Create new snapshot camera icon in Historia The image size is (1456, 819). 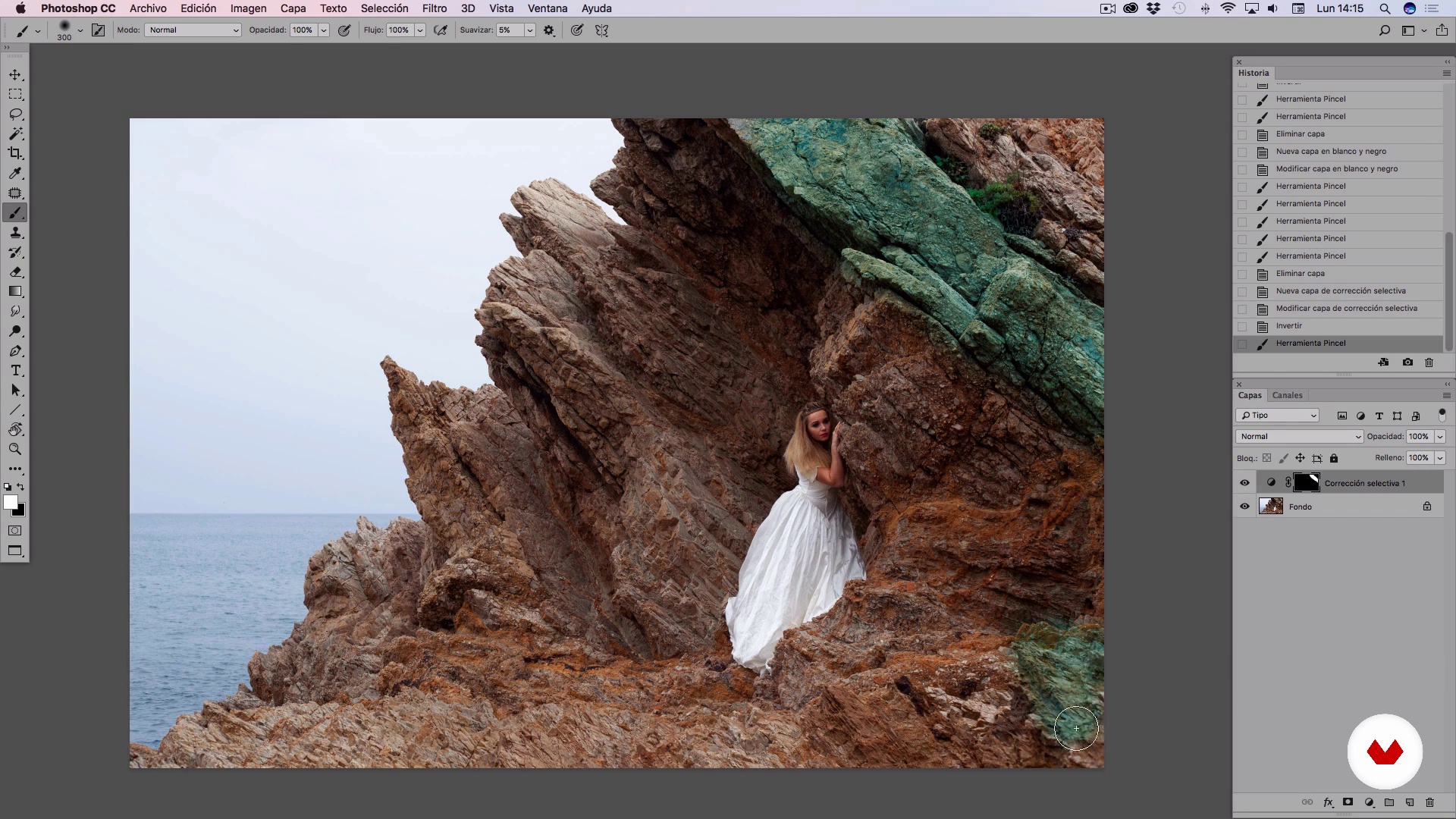click(1407, 362)
